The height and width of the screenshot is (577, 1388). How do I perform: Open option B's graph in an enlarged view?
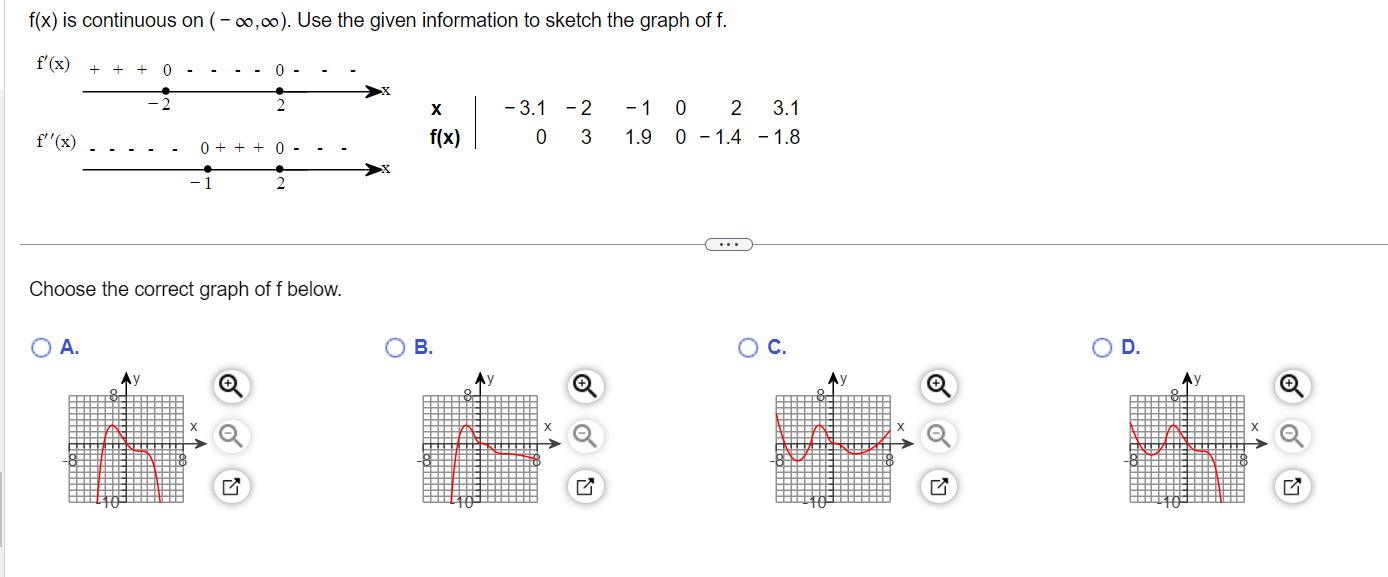584,487
